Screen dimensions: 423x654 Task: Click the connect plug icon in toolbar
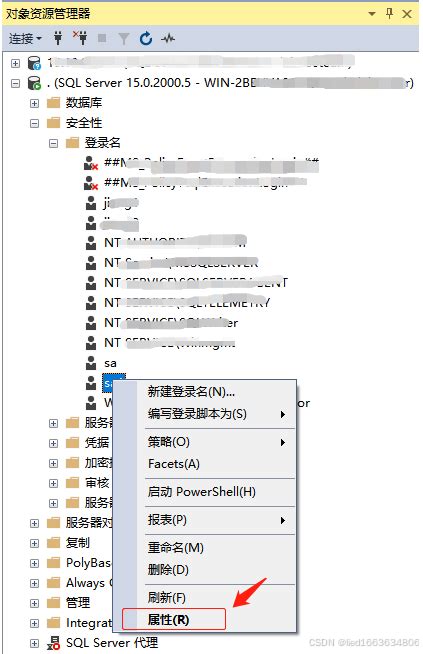tap(58, 39)
